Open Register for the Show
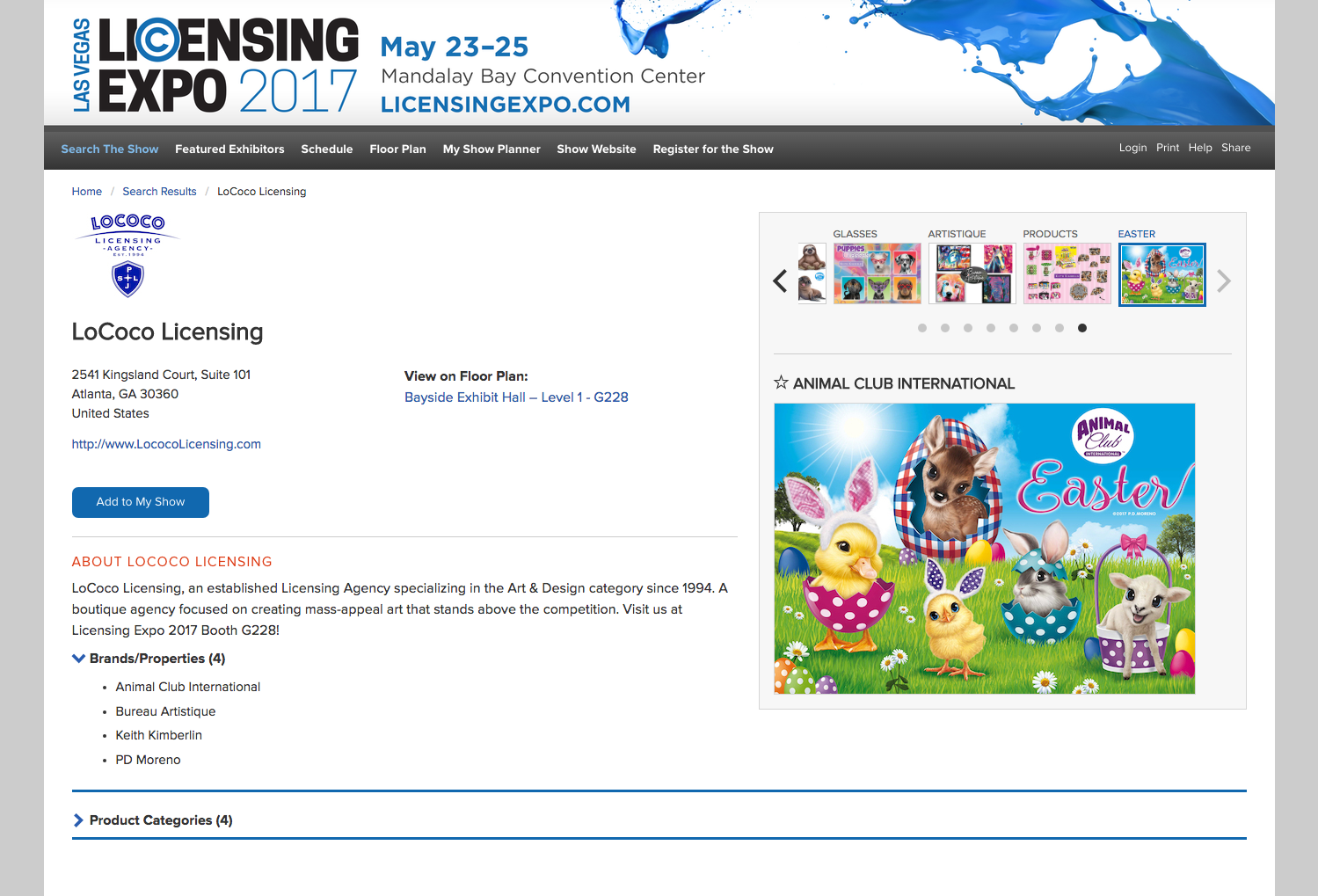The width and height of the screenshot is (1318, 896). coord(713,149)
